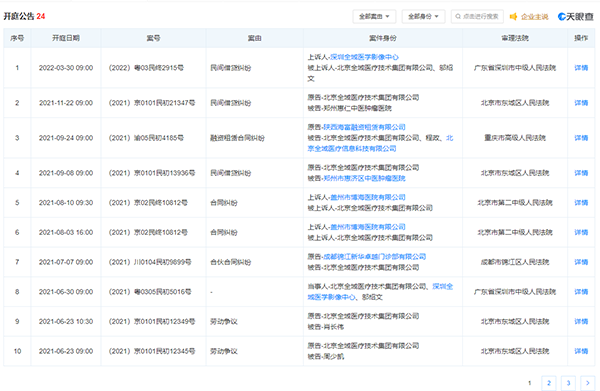Click the 开庭日期 column header
Screen dimensions: 600x391
pyautogui.click(x=66, y=38)
